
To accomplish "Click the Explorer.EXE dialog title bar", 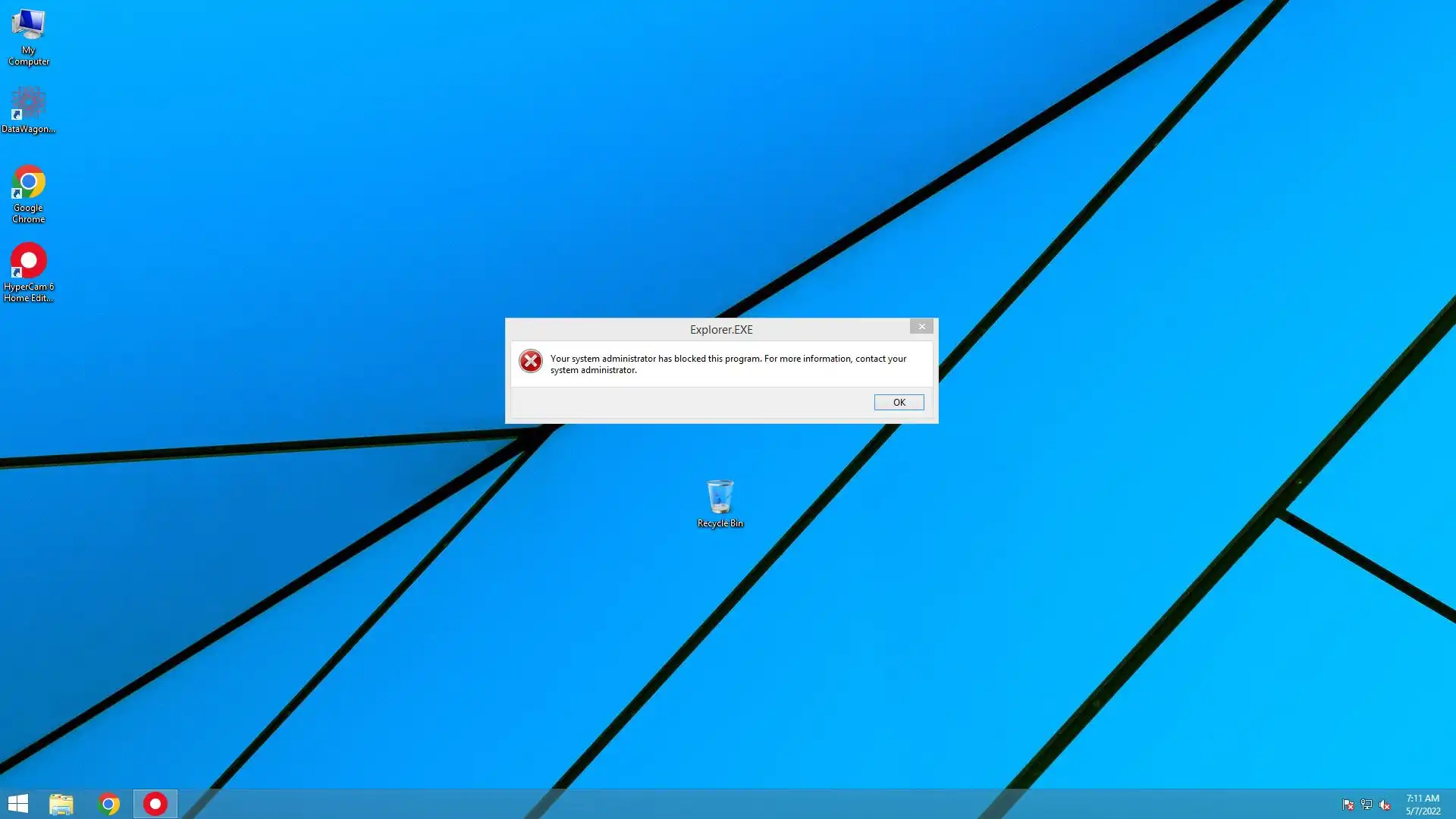I will pos(720,329).
